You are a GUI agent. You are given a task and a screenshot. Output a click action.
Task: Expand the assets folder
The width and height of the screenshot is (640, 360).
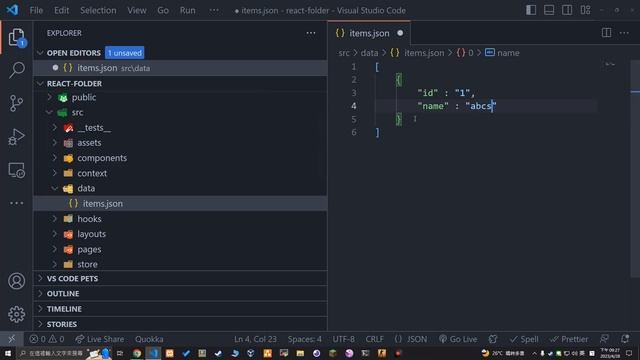click(55, 142)
